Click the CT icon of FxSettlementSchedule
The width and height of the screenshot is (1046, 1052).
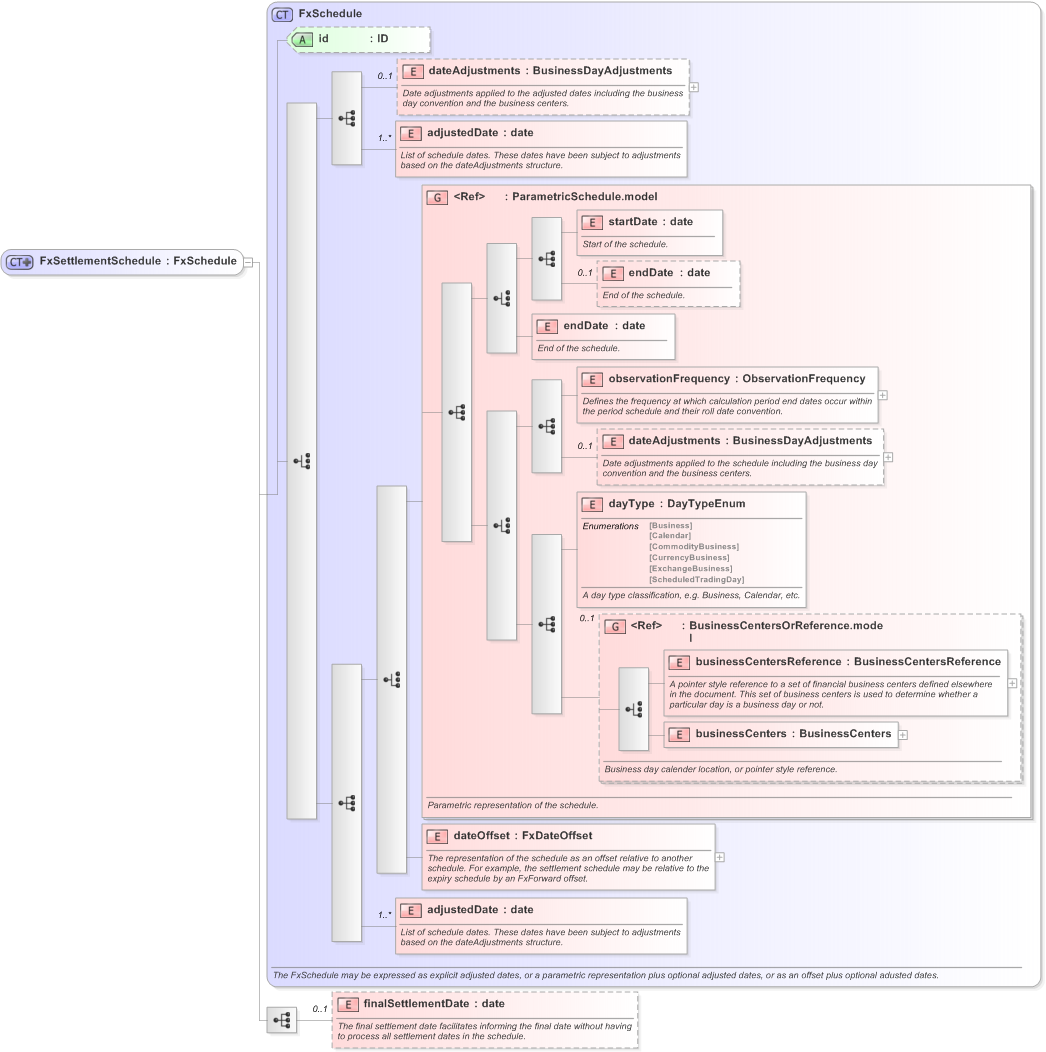click(x=19, y=262)
